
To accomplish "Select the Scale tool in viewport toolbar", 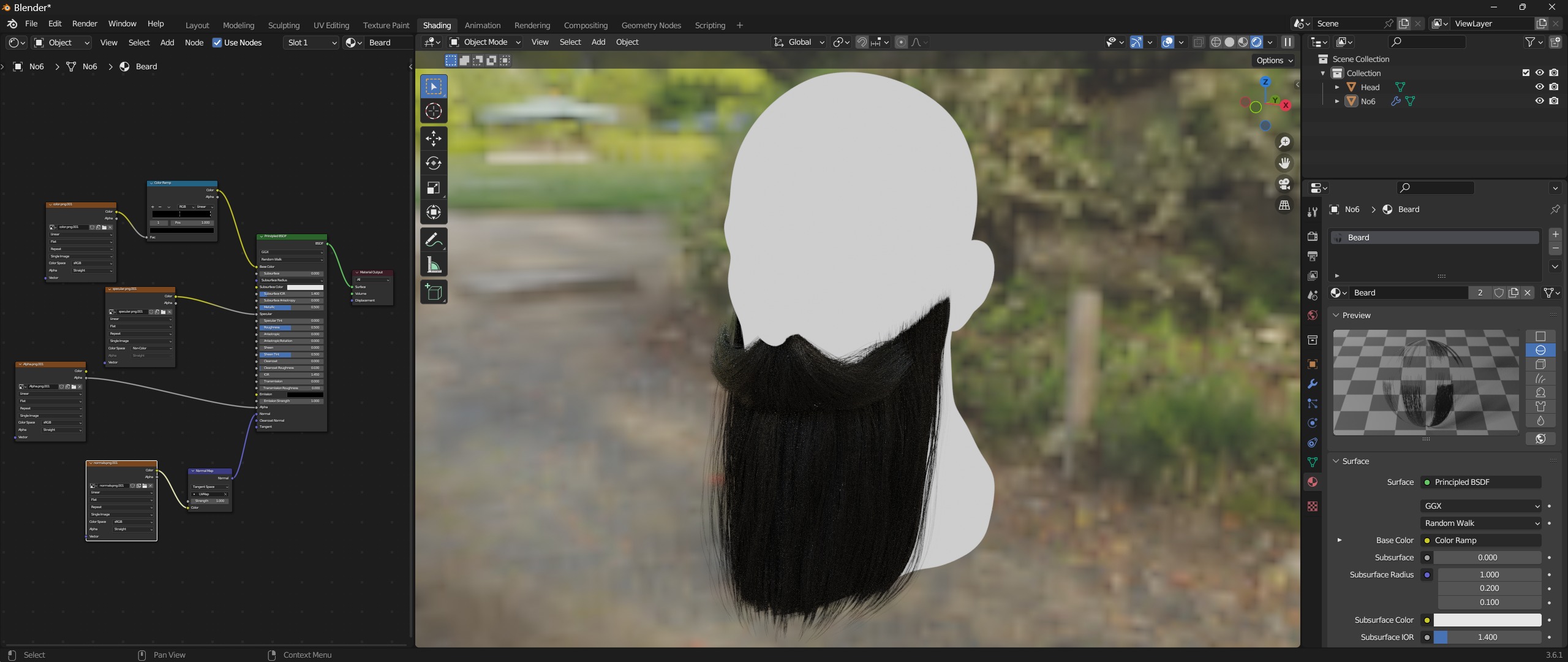I will (x=434, y=188).
